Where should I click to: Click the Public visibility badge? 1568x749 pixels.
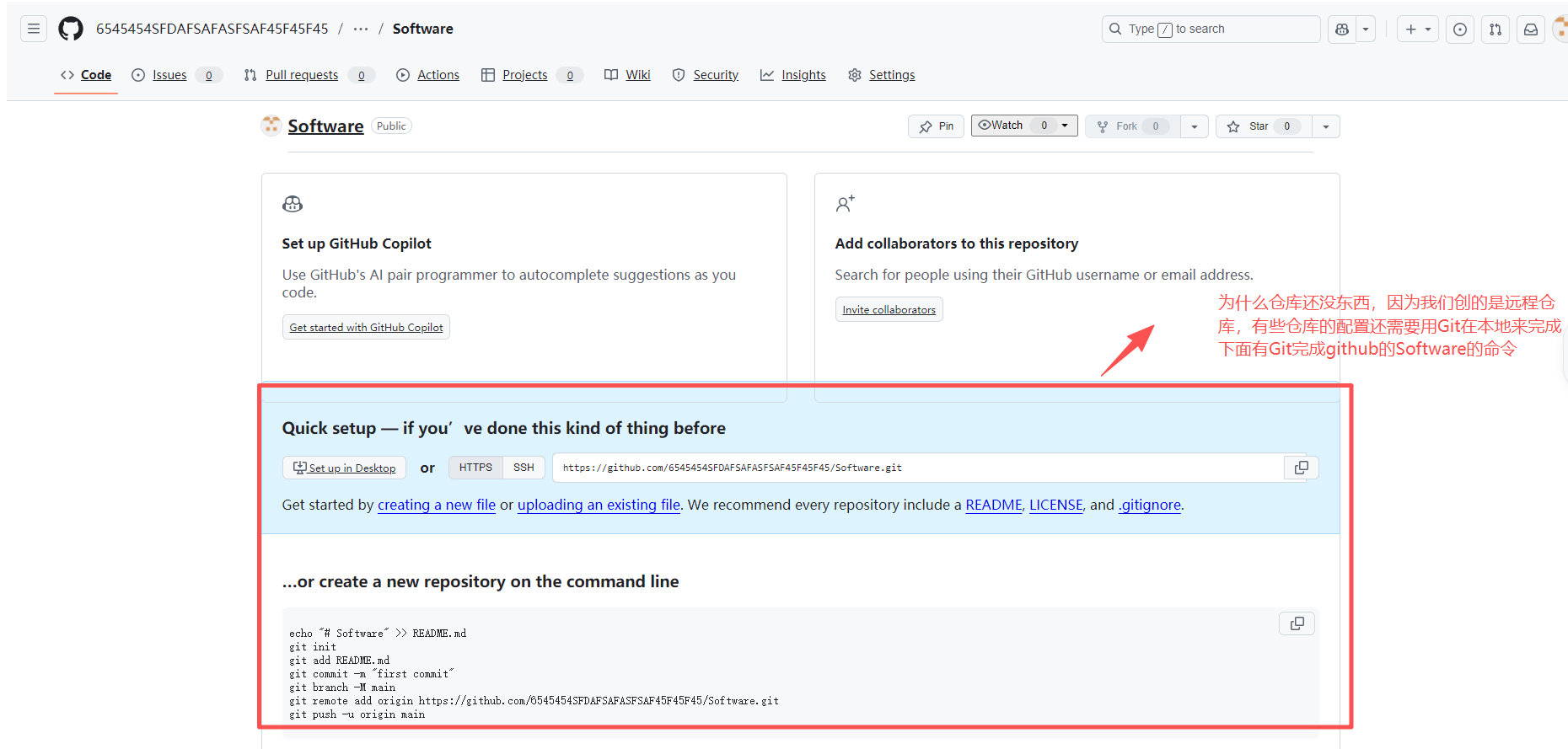pyautogui.click(x=391, y=126)
